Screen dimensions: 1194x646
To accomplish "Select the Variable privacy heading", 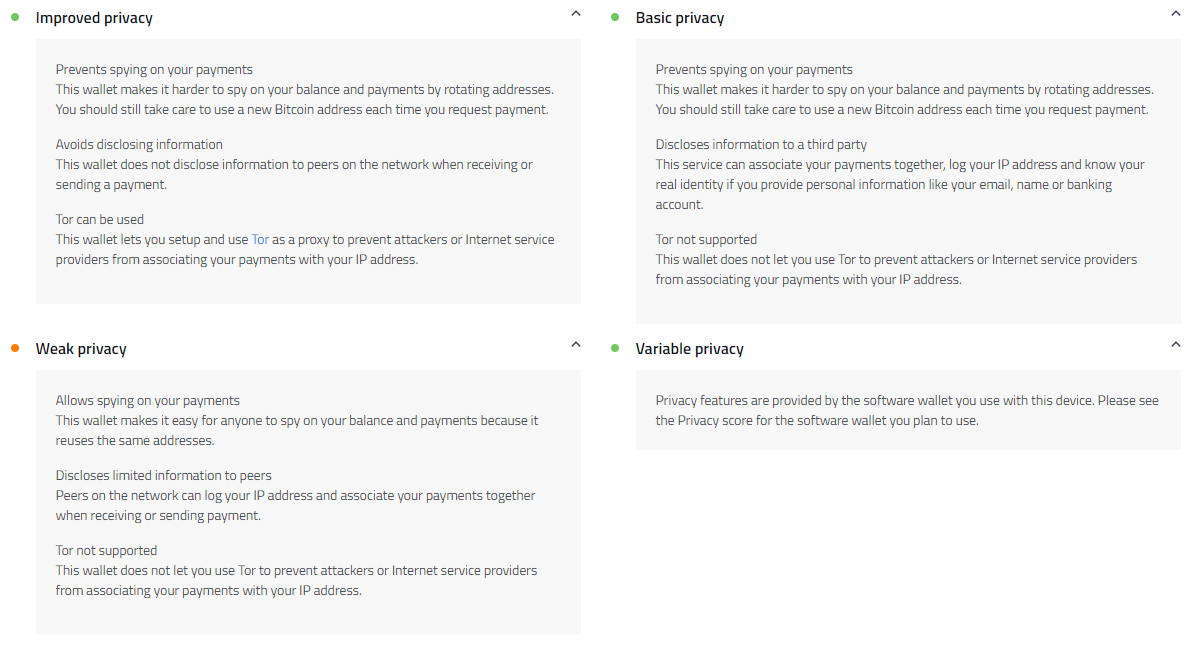I will pyautogui.click(x=689, y=349).
